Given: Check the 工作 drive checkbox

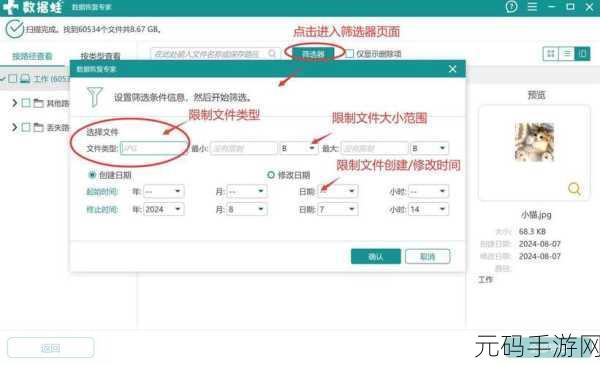Looking at the screenshot, I should (x=13, y=79).
